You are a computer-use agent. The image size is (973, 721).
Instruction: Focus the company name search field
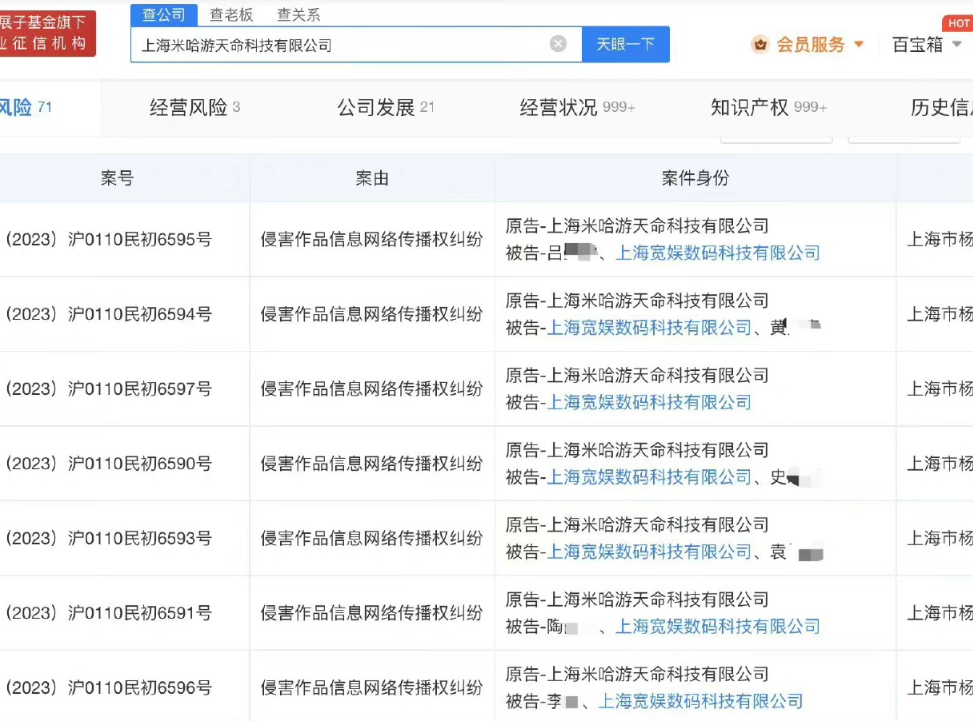340,45
